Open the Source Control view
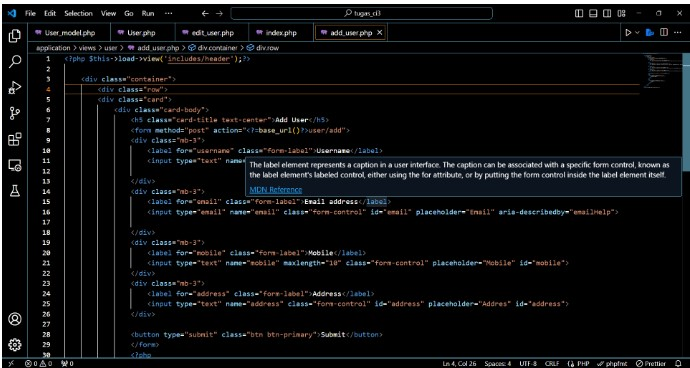The height and width of the screenshot is (368, 690). click(x=15, y=113)
